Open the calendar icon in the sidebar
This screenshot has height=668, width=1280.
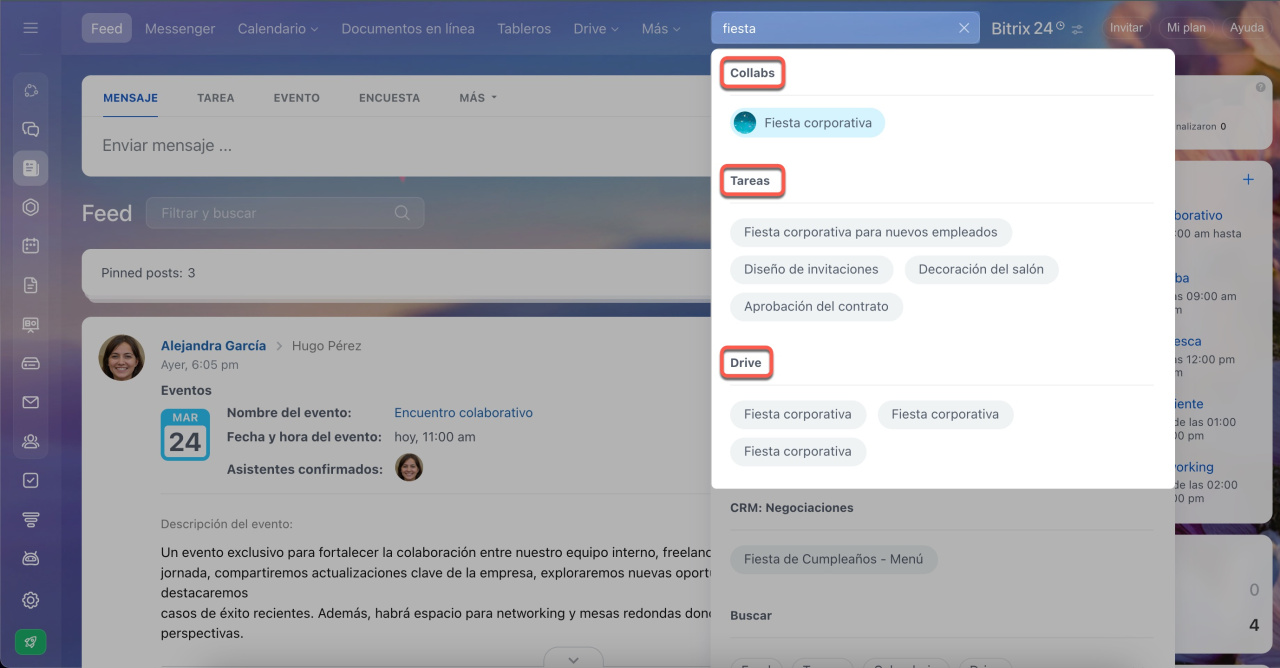(x=31, y=245)
